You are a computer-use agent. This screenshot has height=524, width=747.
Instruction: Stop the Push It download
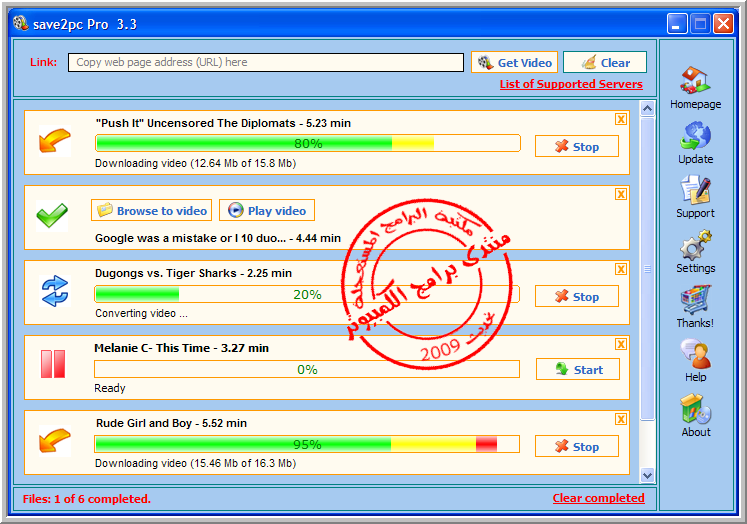click(x=577, y=146)
